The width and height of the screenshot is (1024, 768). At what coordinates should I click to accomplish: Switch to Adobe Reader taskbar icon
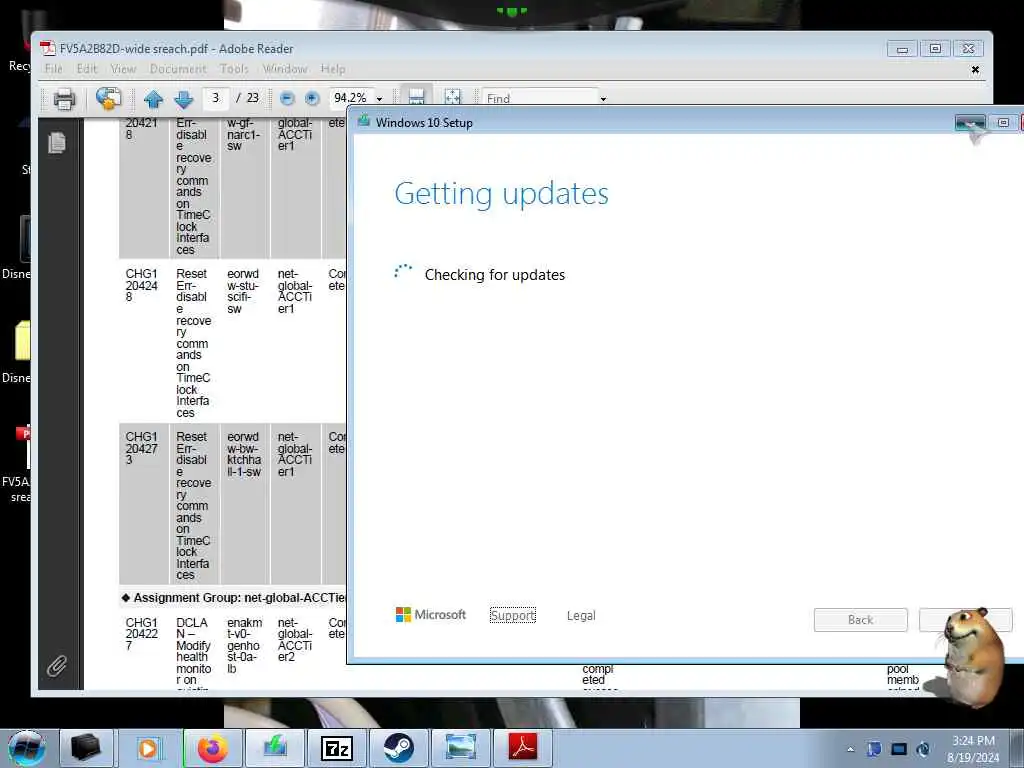click(522, 748)
